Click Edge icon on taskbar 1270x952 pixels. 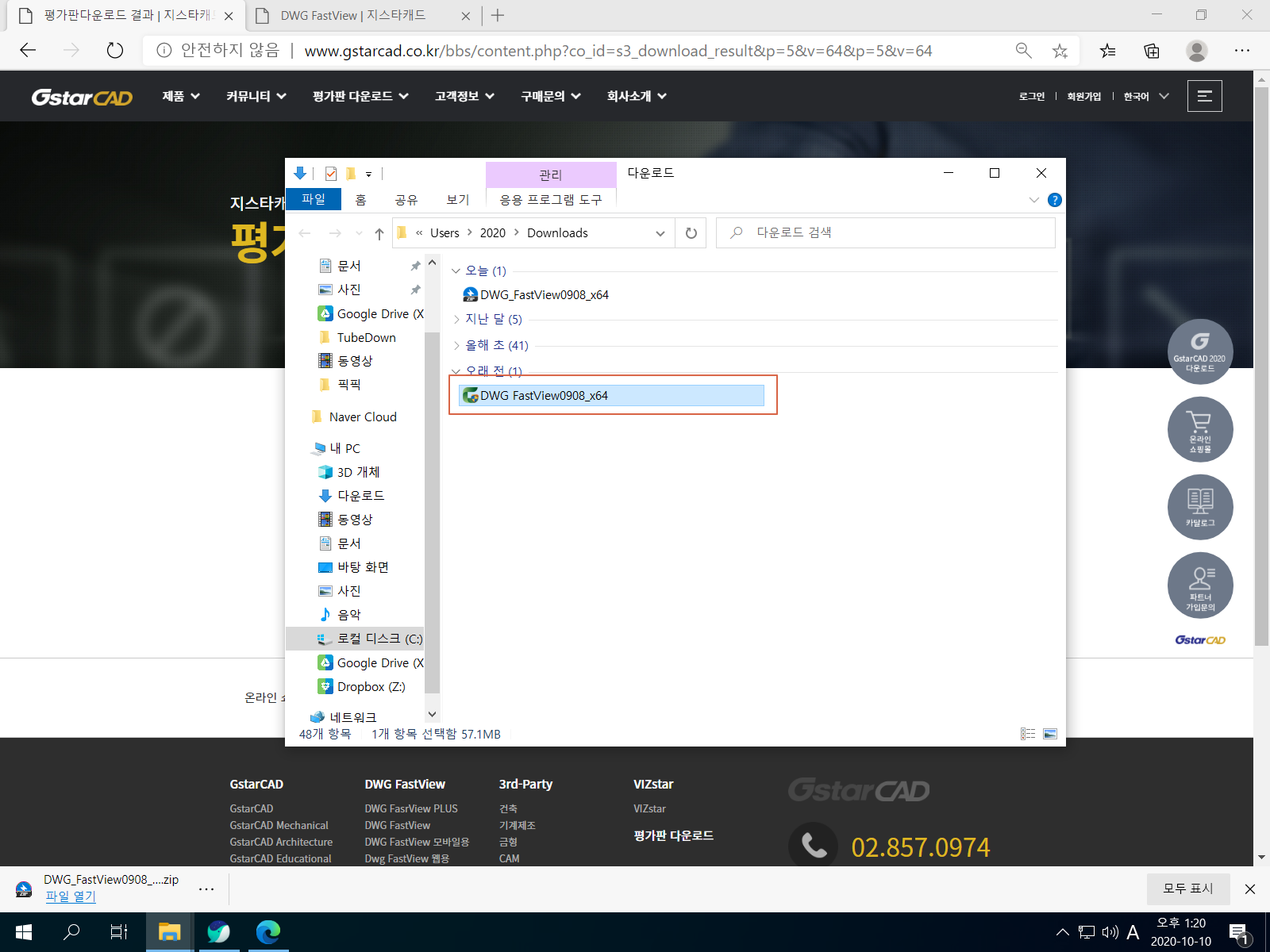point(268,932)
